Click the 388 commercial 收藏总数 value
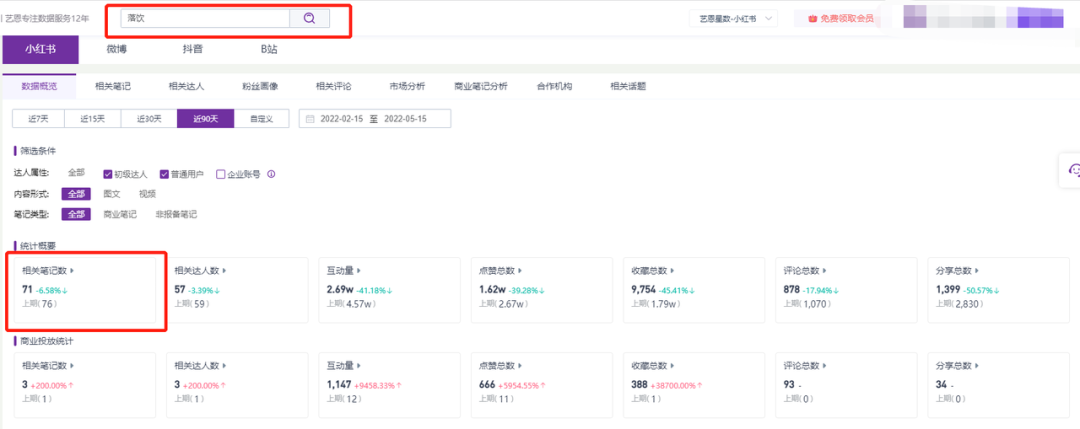Image resolution: width=1080 pixels, height=429 pixels. coord(639,384)
